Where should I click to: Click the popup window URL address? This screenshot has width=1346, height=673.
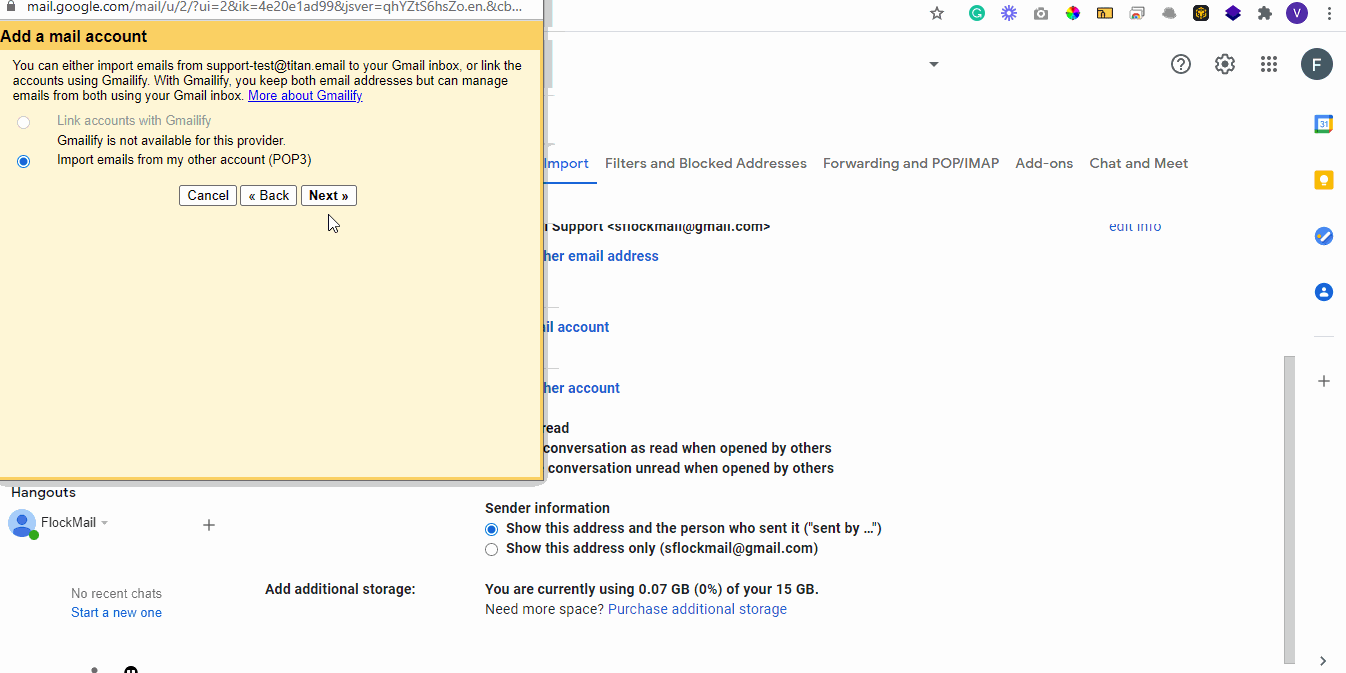point(274,6)
